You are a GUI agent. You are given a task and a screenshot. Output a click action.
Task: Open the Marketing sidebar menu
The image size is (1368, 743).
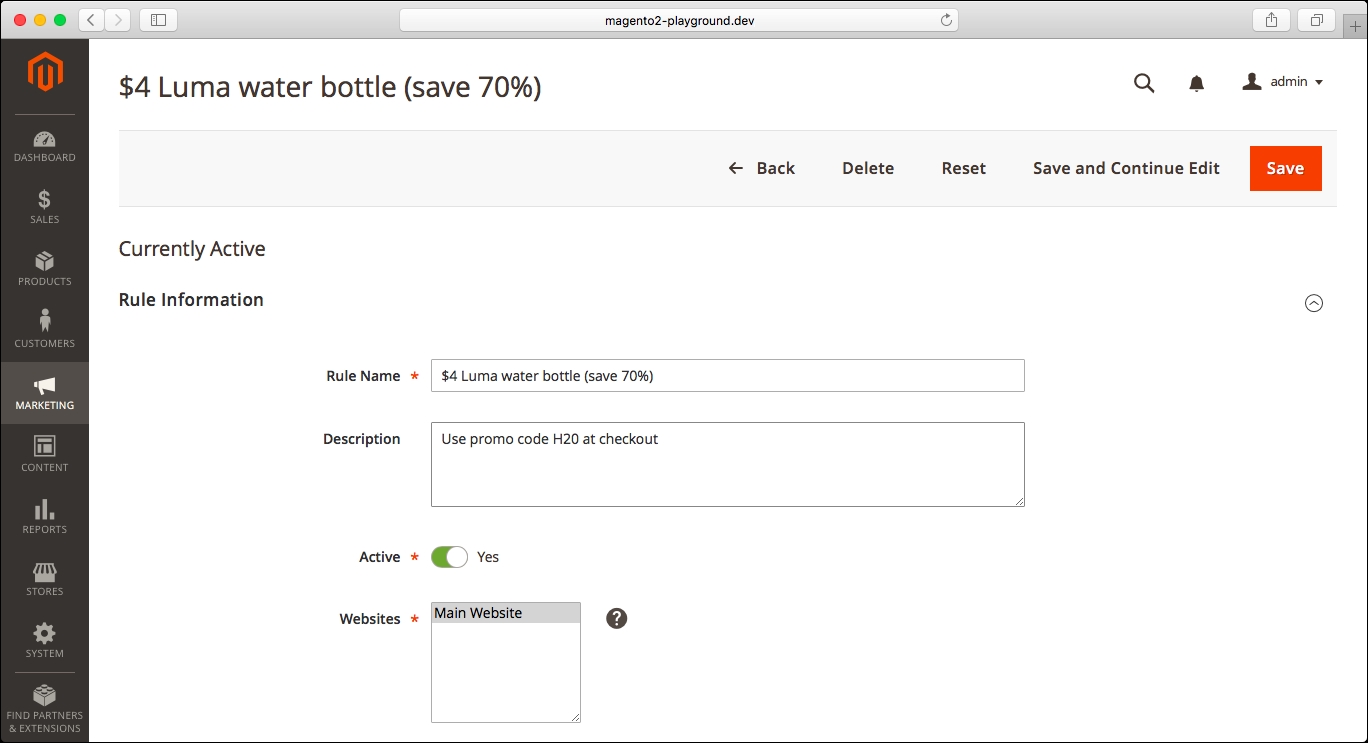tap(44, 393)
